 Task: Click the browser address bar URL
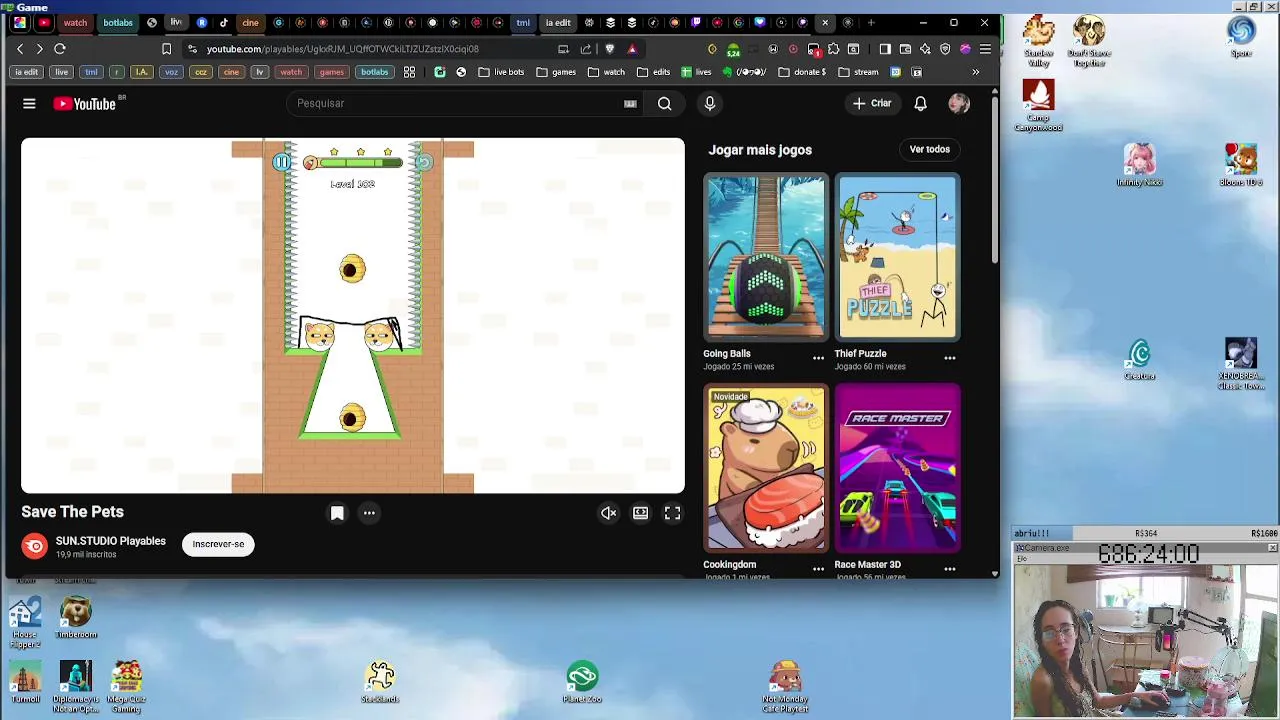(343, 48)
